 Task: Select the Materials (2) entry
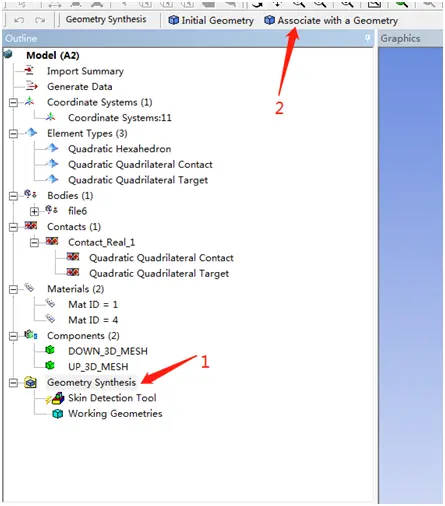(76, 289)
